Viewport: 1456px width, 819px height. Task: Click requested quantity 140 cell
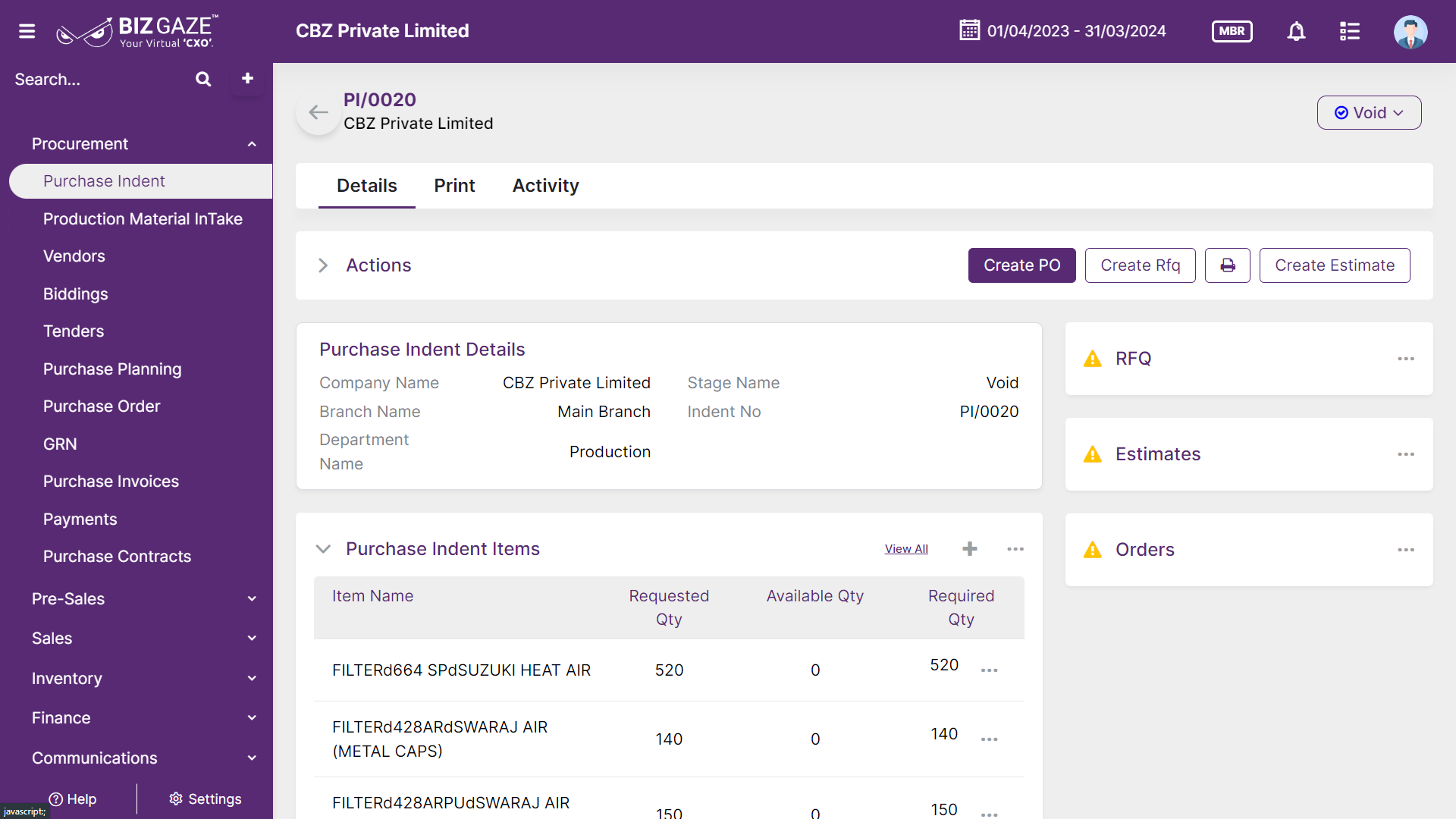(669, 739)
